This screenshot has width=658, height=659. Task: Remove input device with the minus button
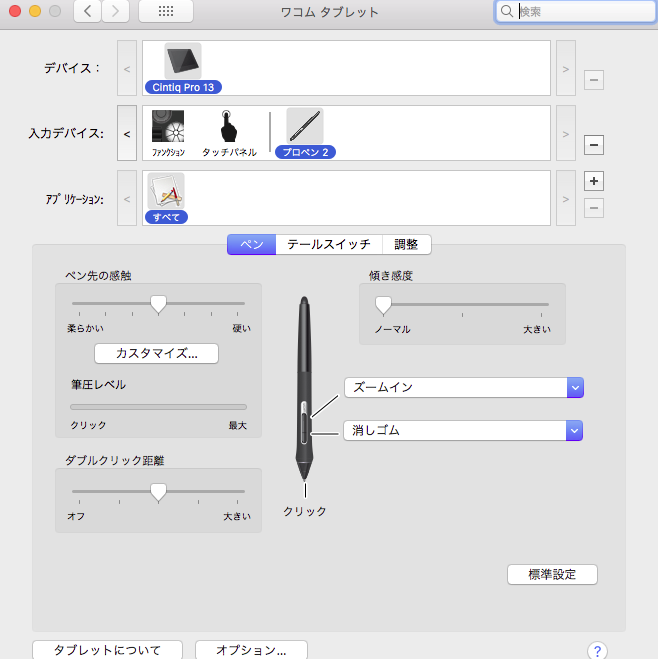[x=593, y=145]
